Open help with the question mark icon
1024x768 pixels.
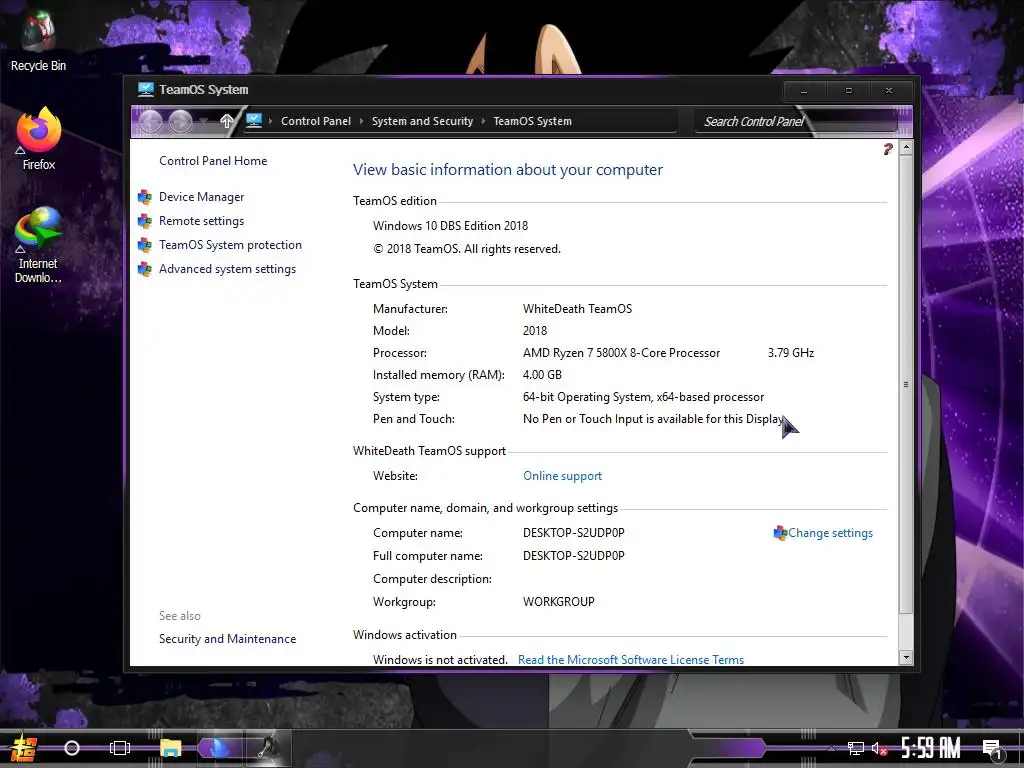click(888, 150)
